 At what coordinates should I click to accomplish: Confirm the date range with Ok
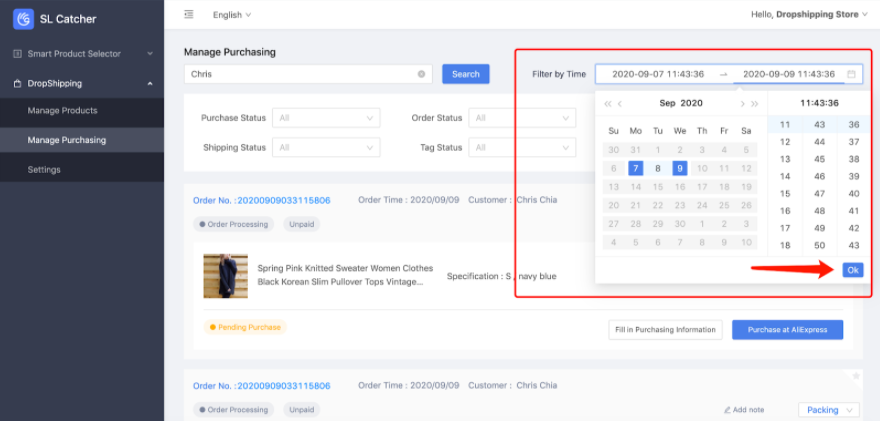852,270
